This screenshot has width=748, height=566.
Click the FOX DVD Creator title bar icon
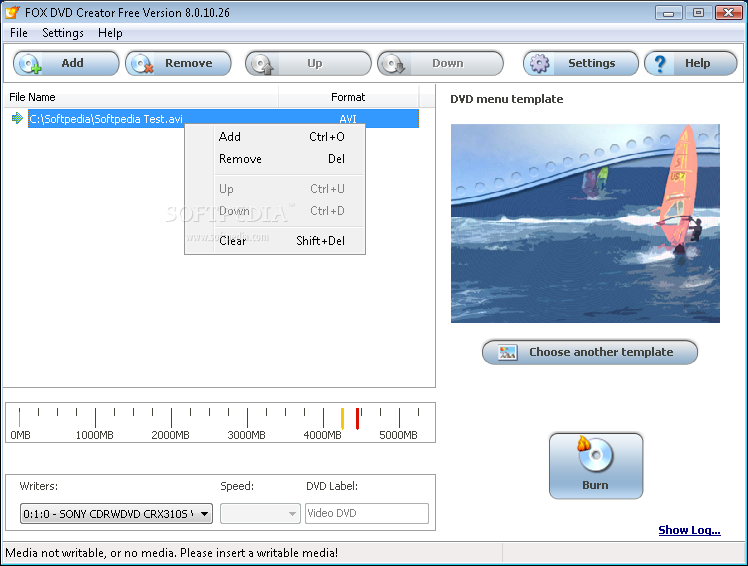[x=13, y=12]
